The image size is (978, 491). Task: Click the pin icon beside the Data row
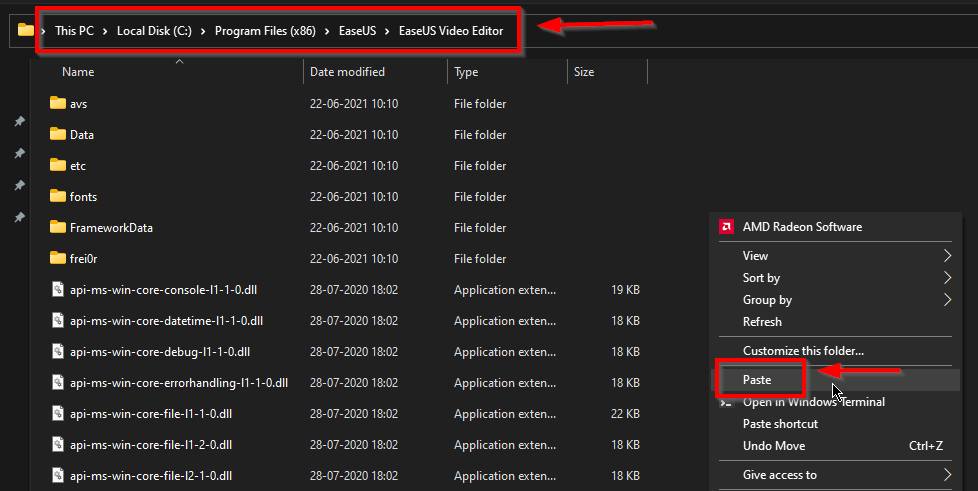(x=20, y=153)
